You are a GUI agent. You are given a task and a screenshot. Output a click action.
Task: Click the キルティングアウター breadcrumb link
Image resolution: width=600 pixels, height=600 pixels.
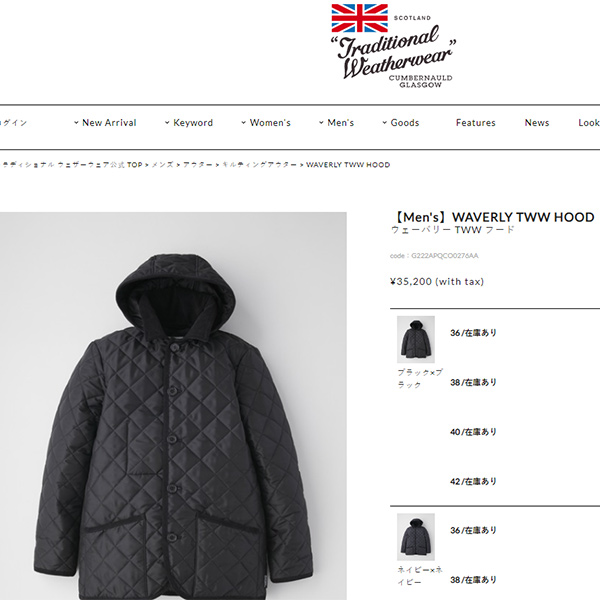[x=259, y=165]
